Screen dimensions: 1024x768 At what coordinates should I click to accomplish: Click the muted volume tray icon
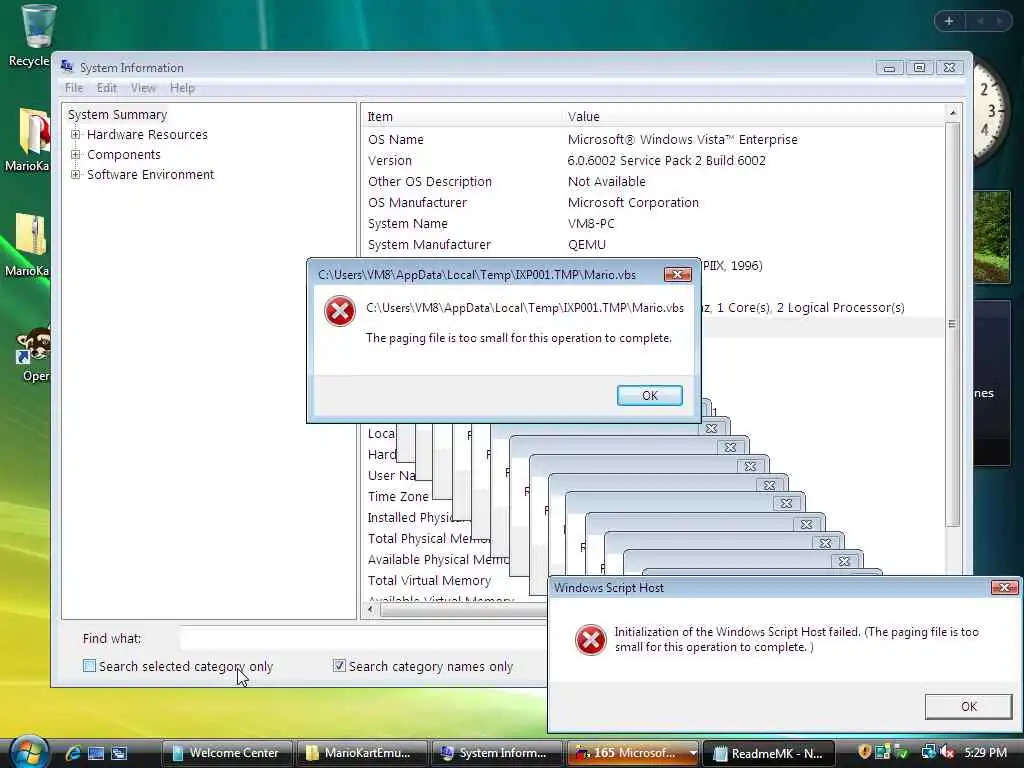point(947,752)
